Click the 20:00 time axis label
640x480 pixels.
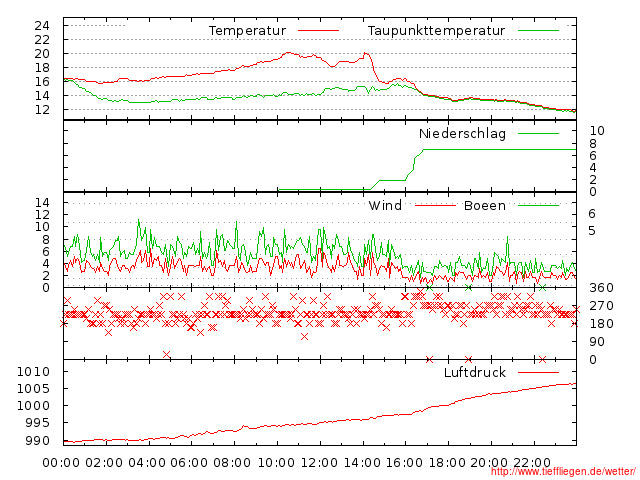(489, 463)
